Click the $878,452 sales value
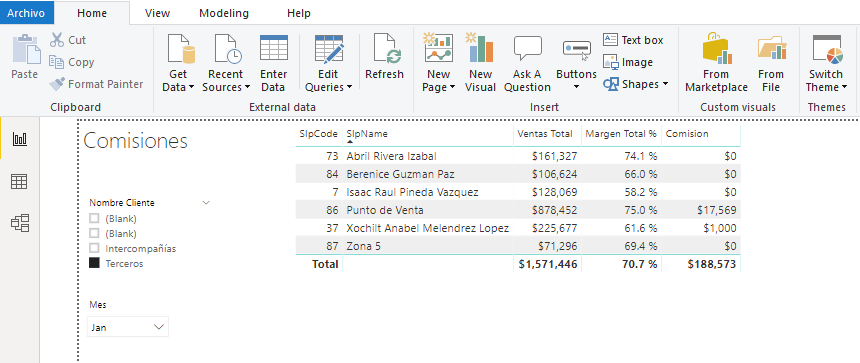 [x=554, y=210]
